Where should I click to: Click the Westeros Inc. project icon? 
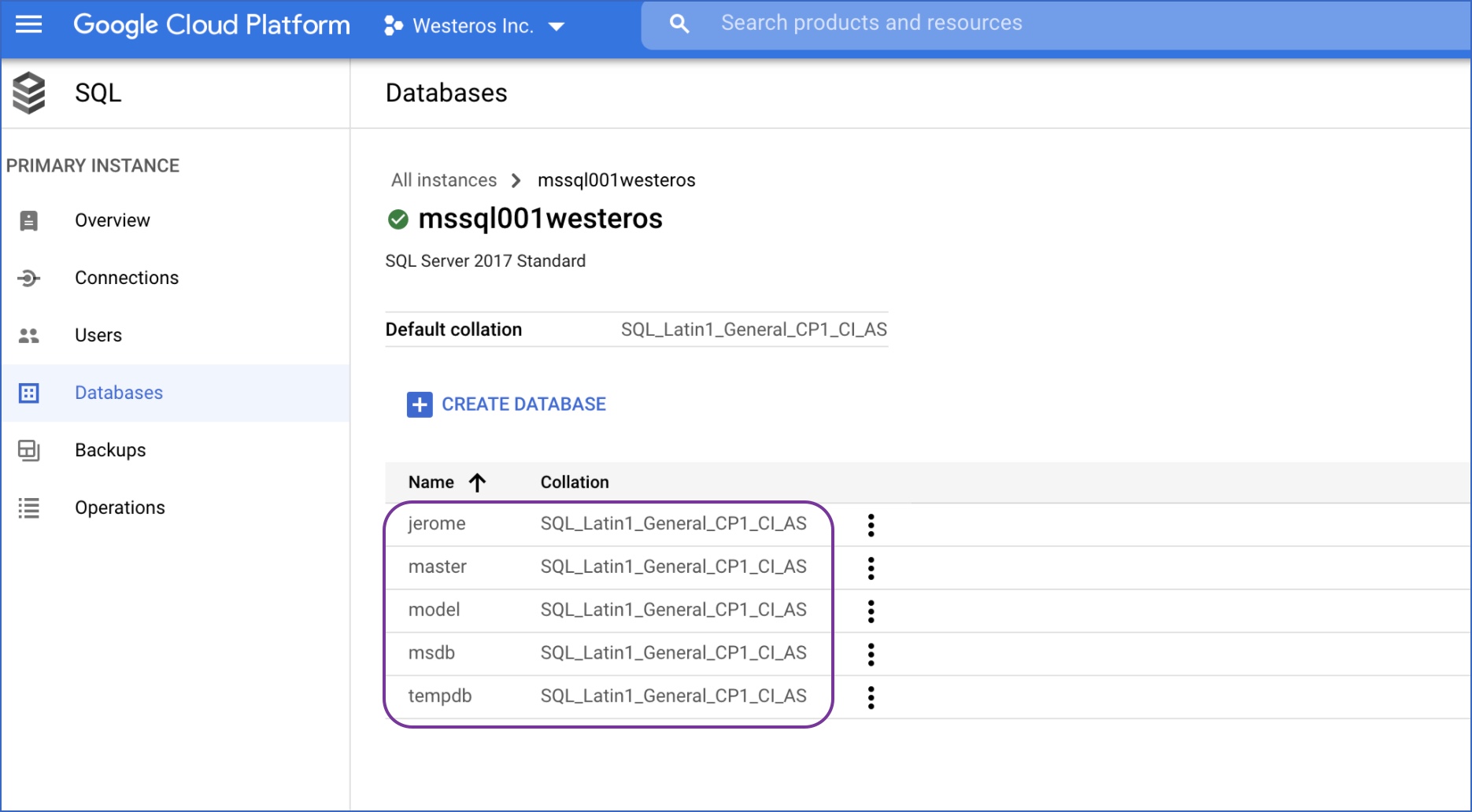coord(393,26)
